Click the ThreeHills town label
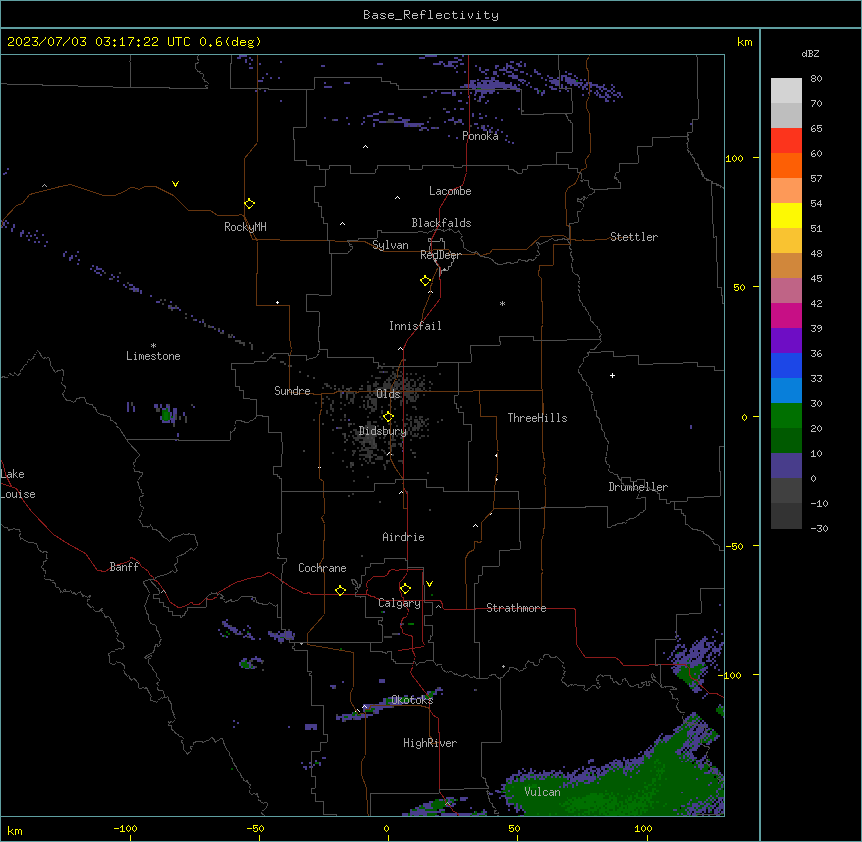Viewport: 862px width, 842px height. pos(537,418)
